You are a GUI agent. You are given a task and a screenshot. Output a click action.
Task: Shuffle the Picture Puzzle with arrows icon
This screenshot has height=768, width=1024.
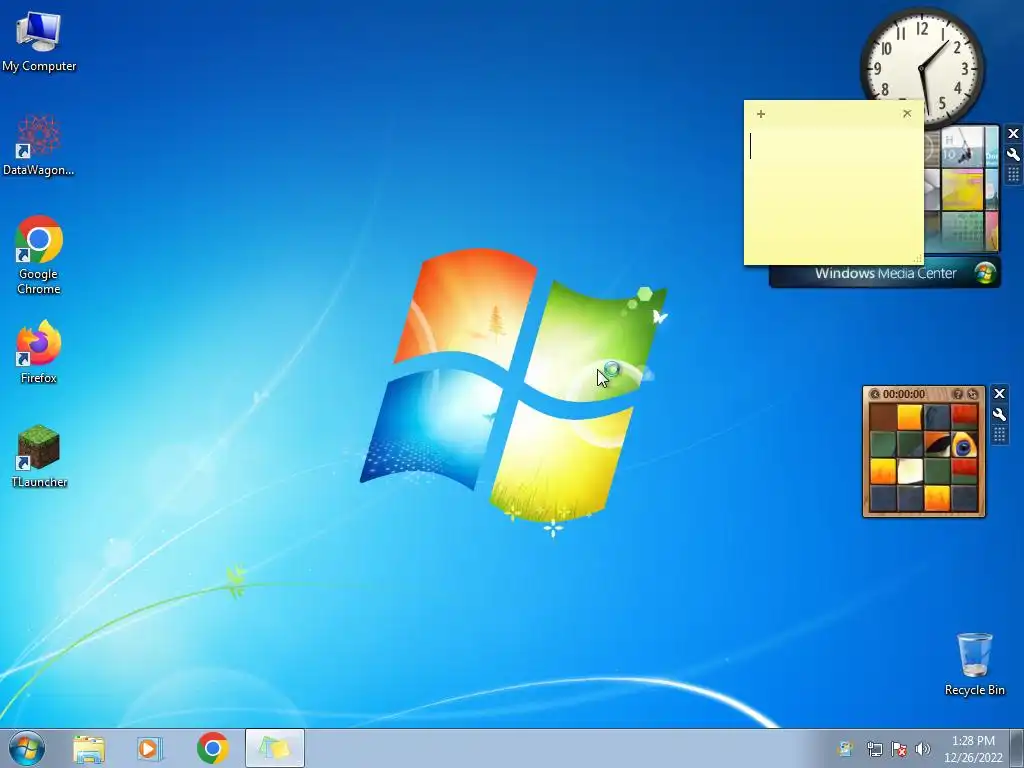pyautogui.click(x=972, y=394)
